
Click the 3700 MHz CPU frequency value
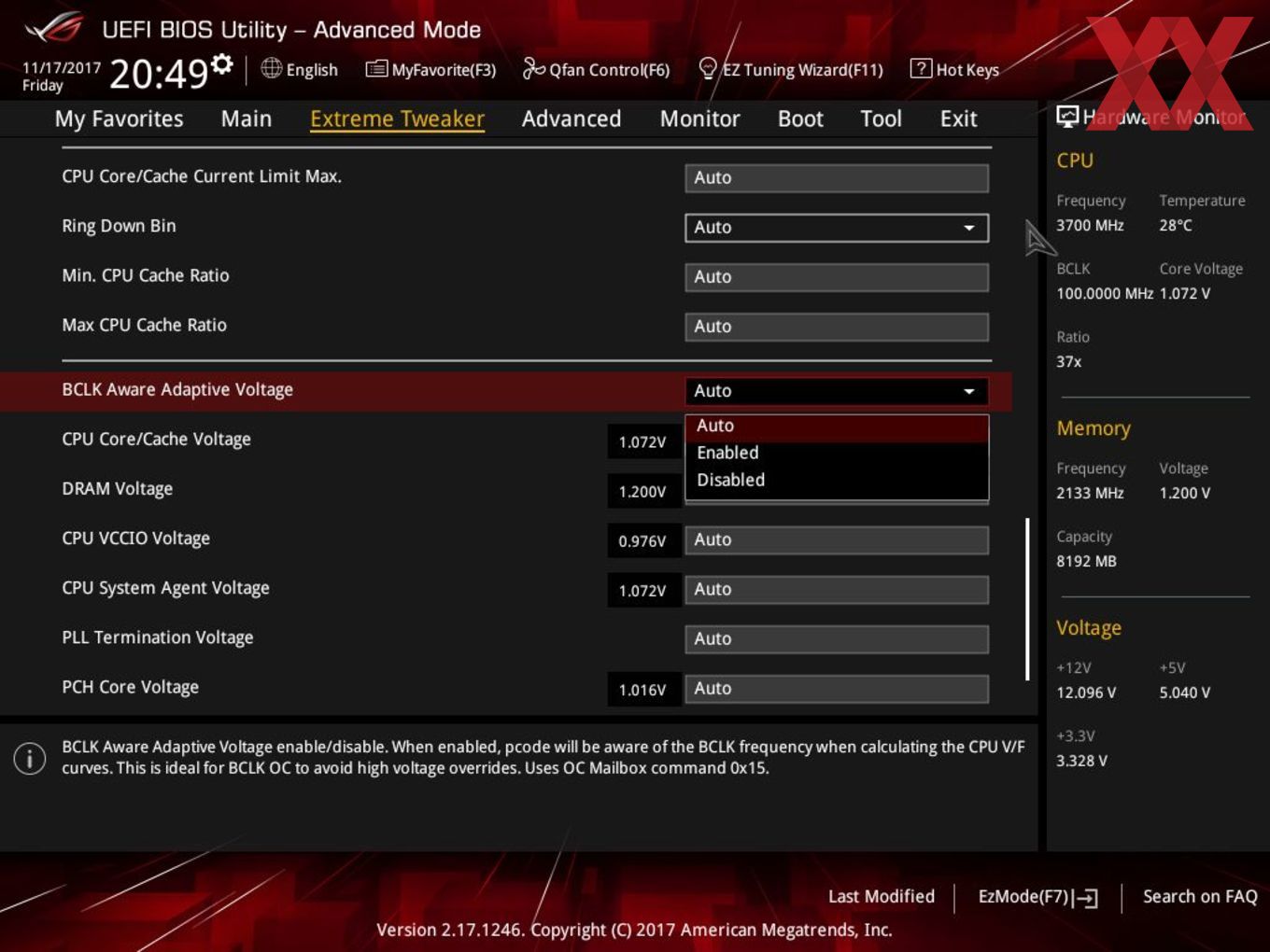(1090, 225)
